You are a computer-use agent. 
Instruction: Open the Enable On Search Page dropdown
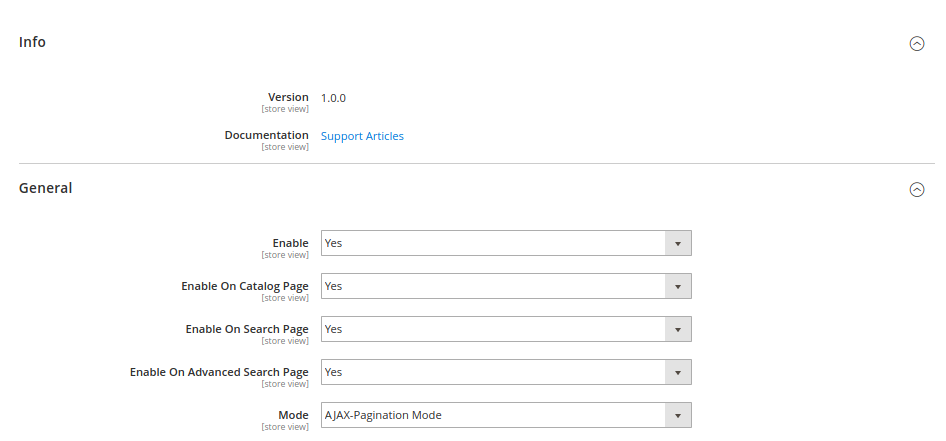(x=505, y=329)
